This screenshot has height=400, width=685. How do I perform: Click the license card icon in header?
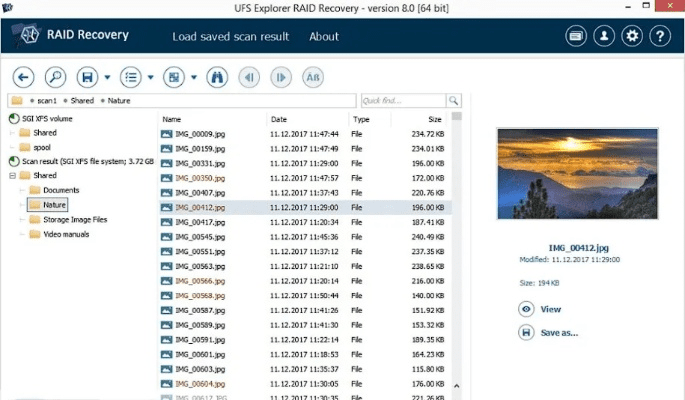click(x=575, y=36)
